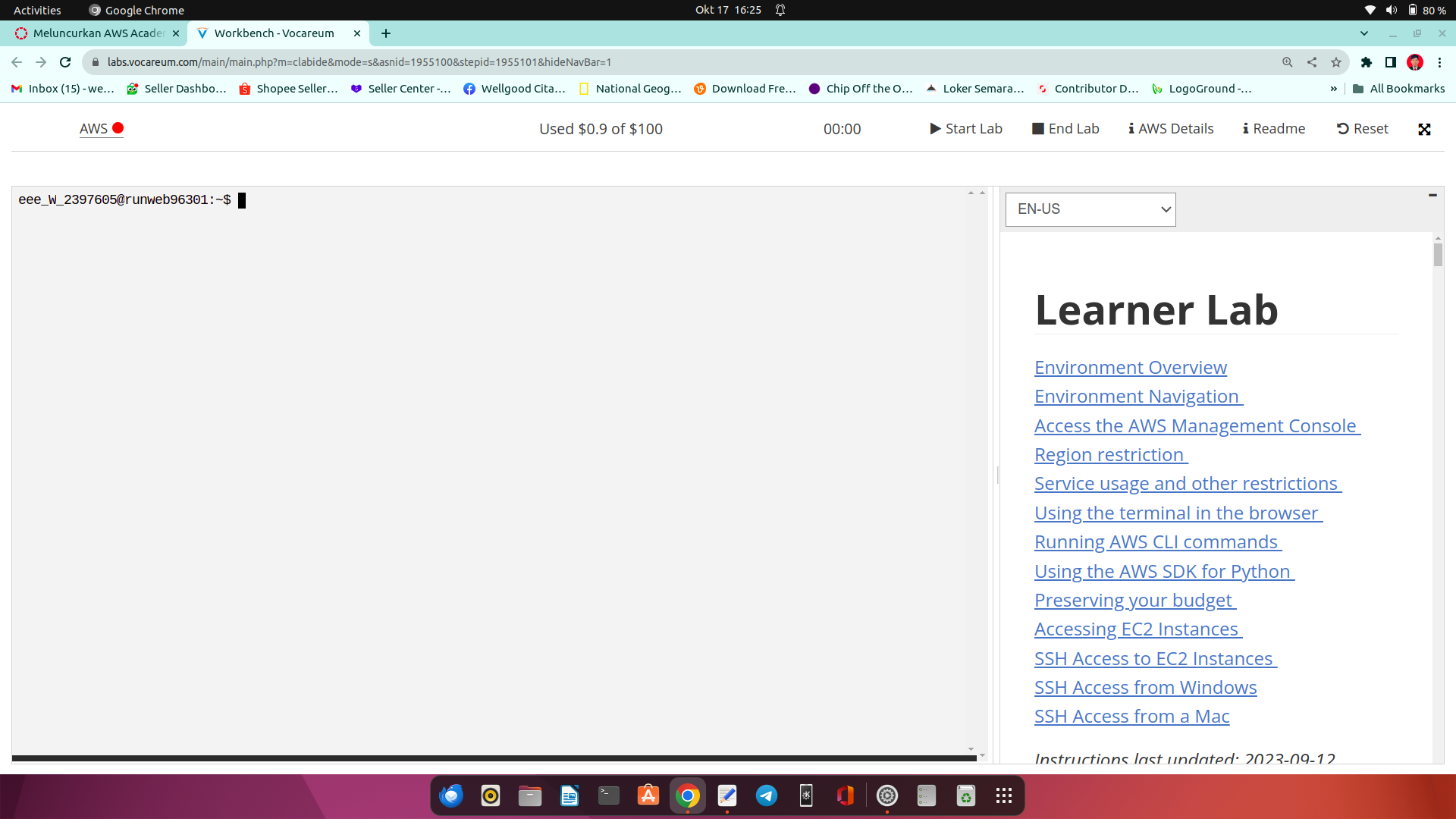Click the AWS red status indicator
Screen dimensions: 1456x819
coord(118,128)
